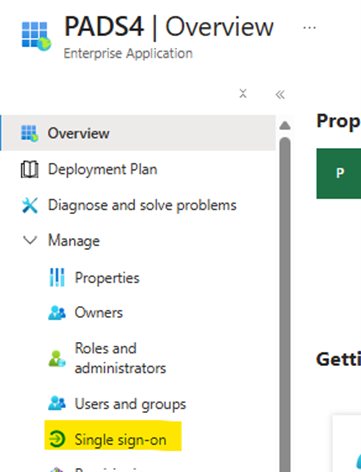
Task: Select the Overview menu item
Action: pyautogui.click(x=138, y=133)
